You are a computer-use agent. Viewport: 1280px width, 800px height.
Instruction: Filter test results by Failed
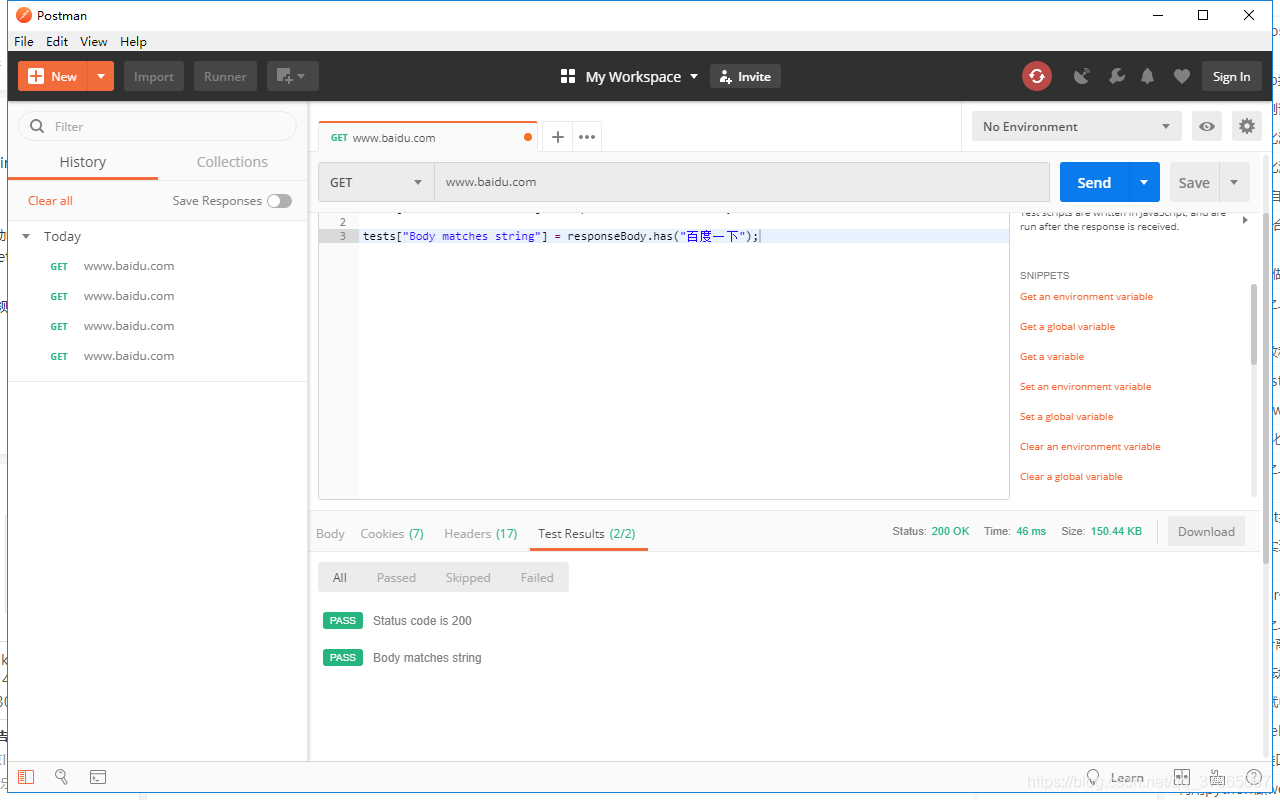point(537,577)
